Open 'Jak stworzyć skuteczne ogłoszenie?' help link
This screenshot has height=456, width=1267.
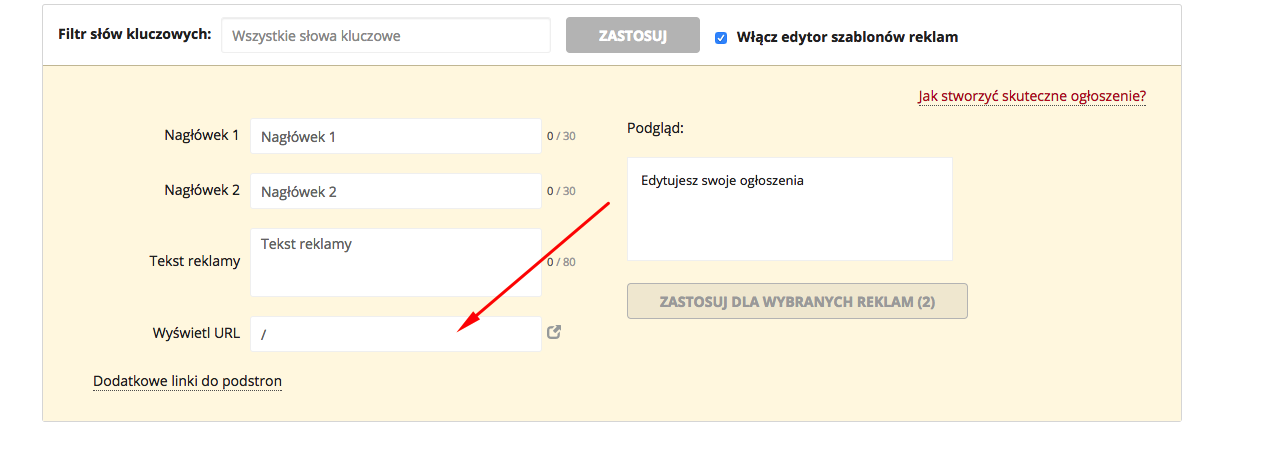[x=1032, y=96]
